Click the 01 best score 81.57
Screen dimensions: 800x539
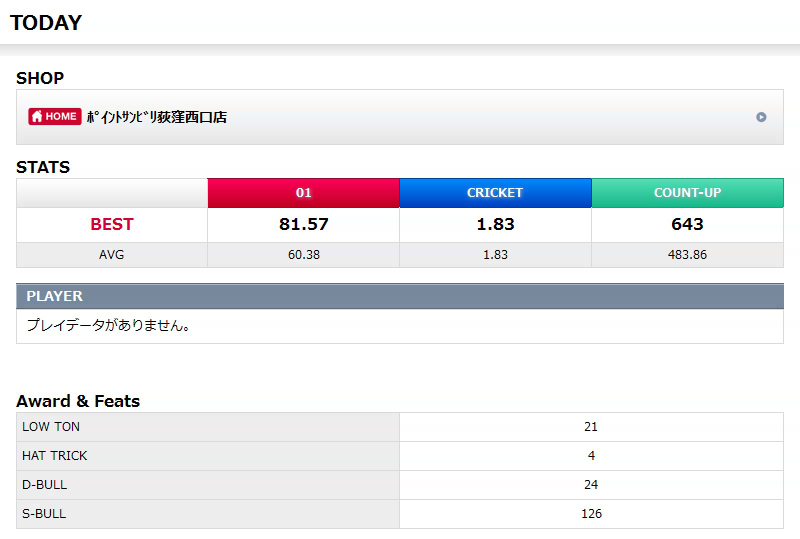click(303, 224)
